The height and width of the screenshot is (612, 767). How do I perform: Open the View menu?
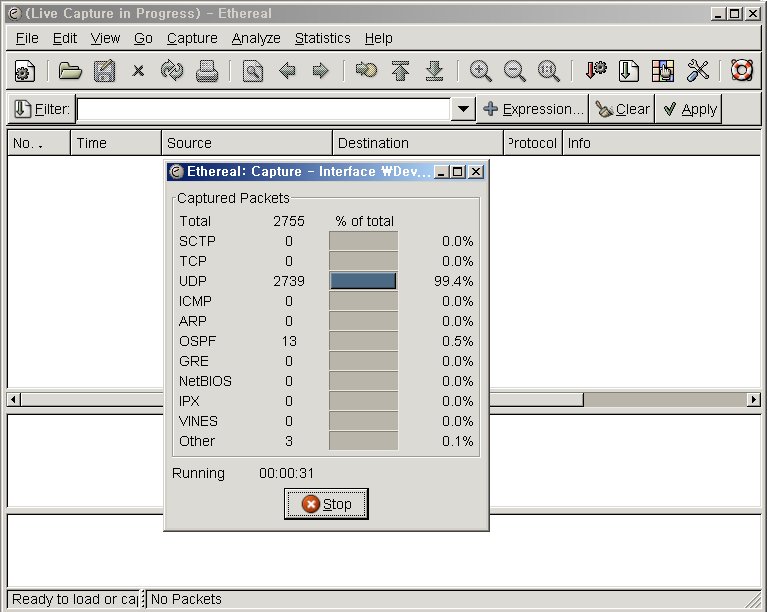[105, 38]
